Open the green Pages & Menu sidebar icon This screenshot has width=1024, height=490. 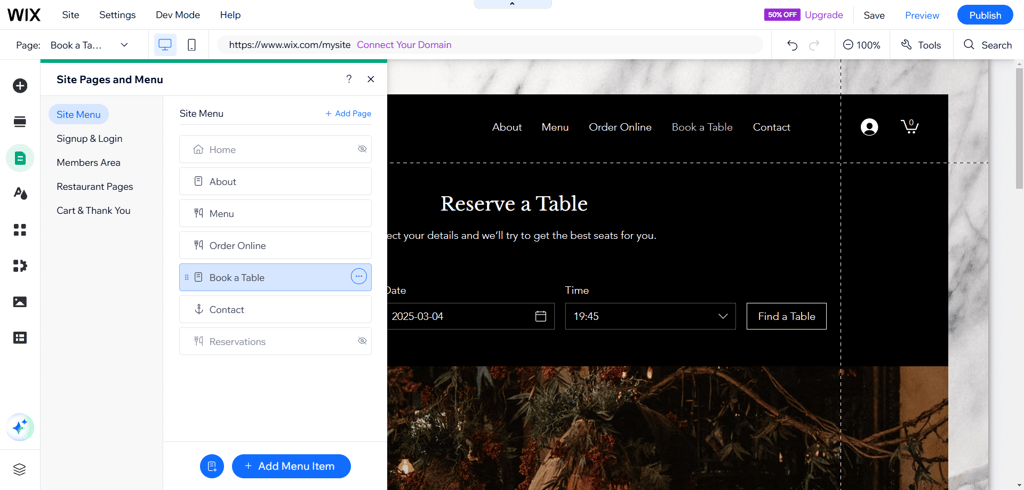coord(20,158)
